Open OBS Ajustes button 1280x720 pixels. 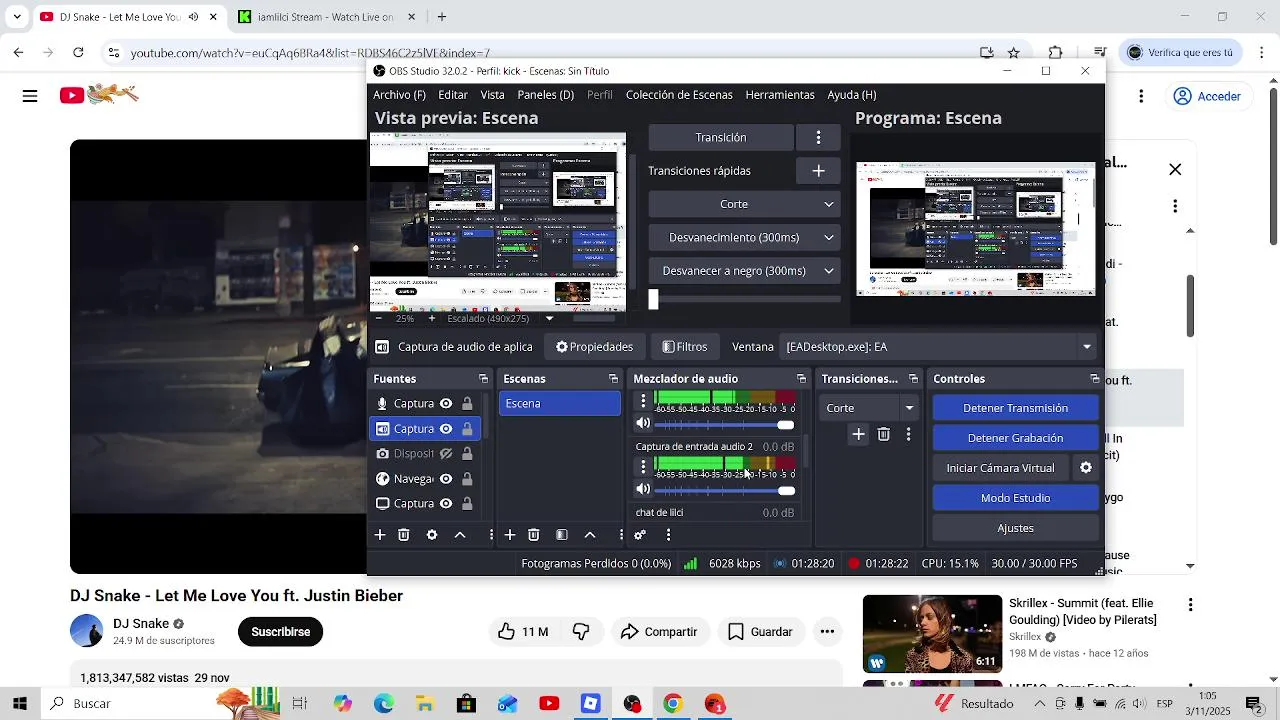[1015, 528]
